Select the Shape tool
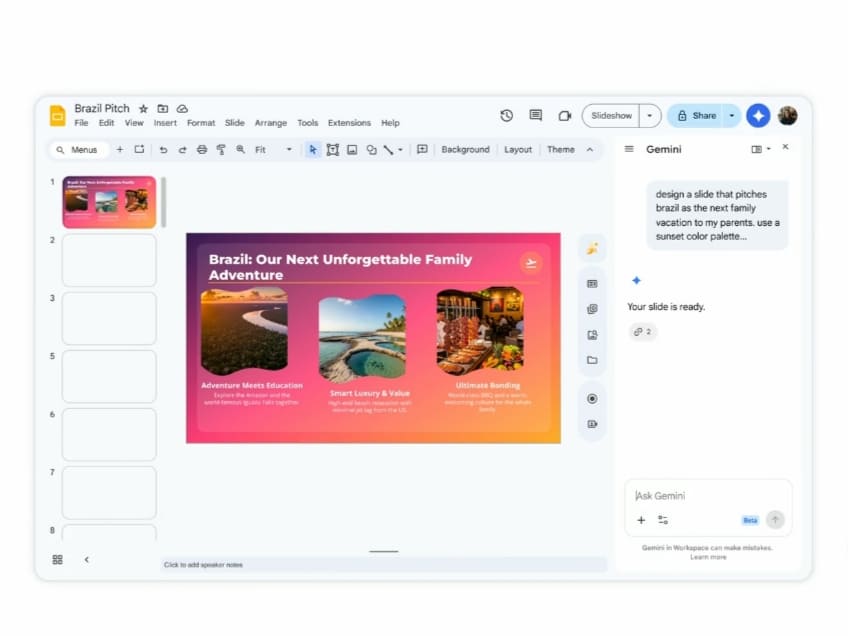848x636 pixels. pos(372,148)
